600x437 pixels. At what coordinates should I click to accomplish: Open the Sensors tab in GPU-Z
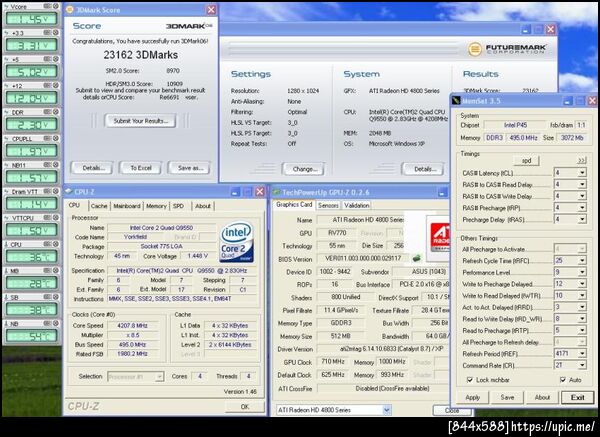[328, 205]
